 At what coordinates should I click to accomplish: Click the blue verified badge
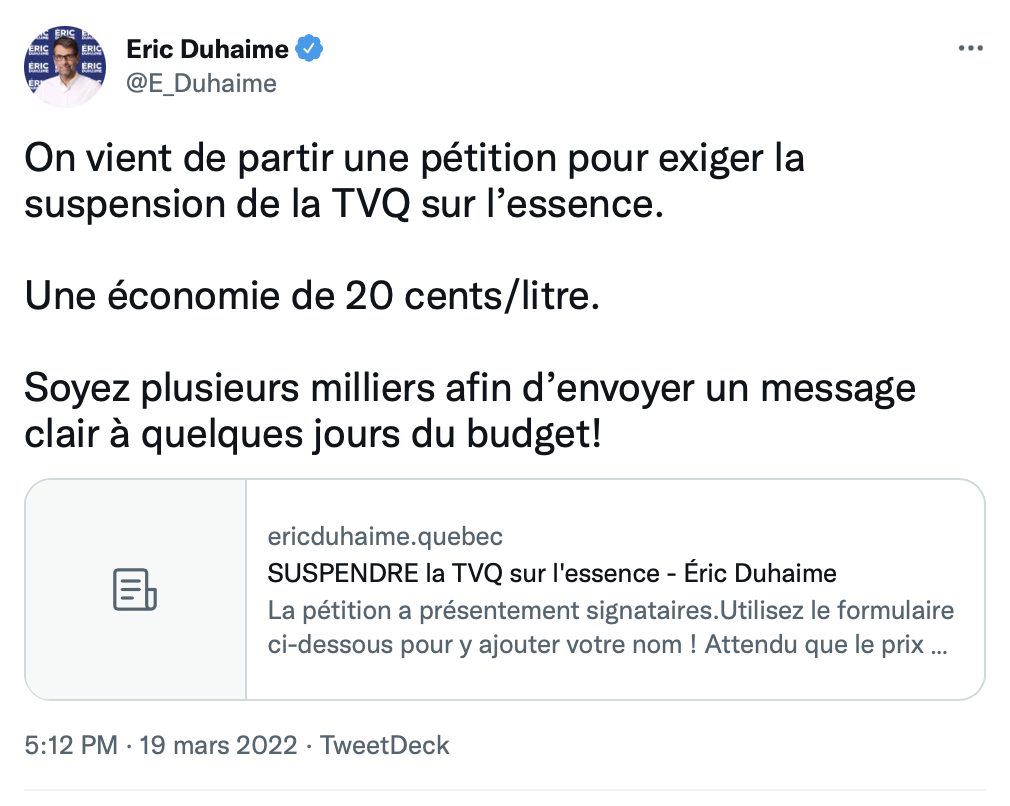(x=310, y=48)
